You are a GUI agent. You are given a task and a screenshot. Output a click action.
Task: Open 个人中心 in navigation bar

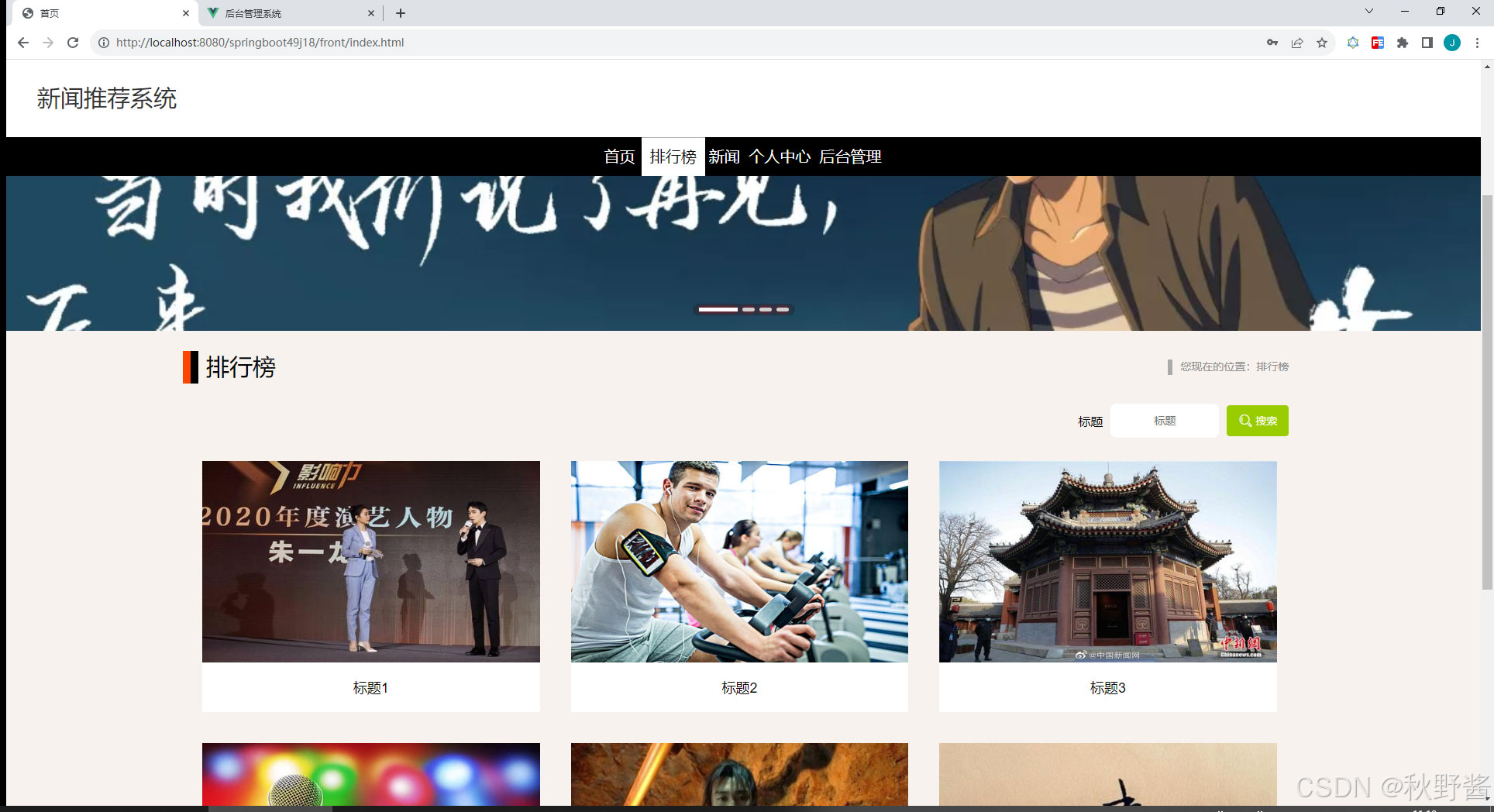click(x=779, y=157)
